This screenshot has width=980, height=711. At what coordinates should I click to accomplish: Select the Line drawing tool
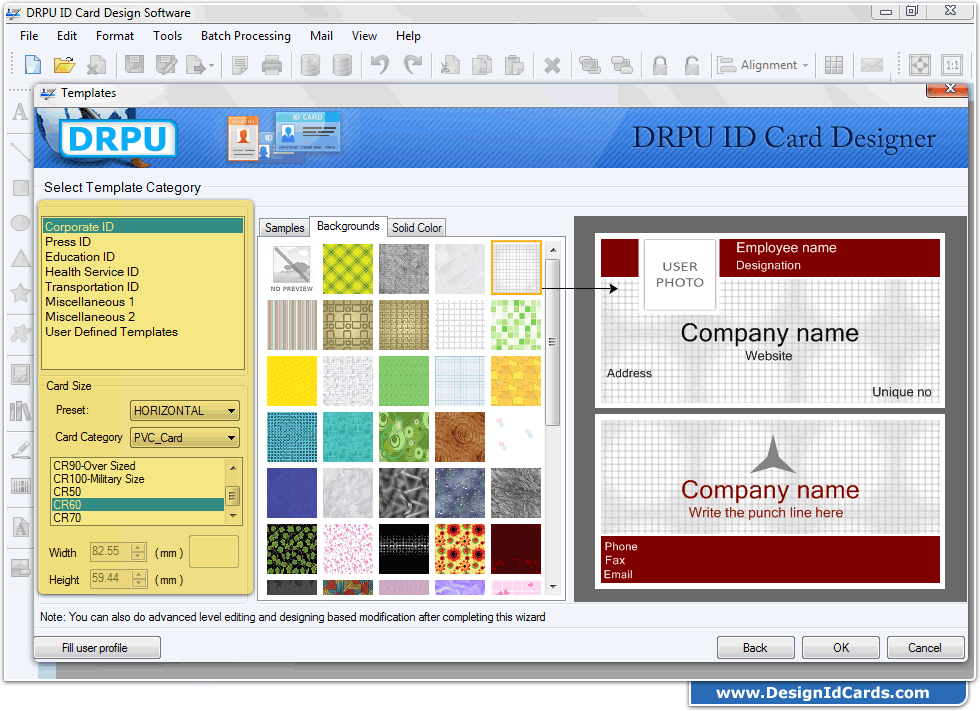pos(19,150)
